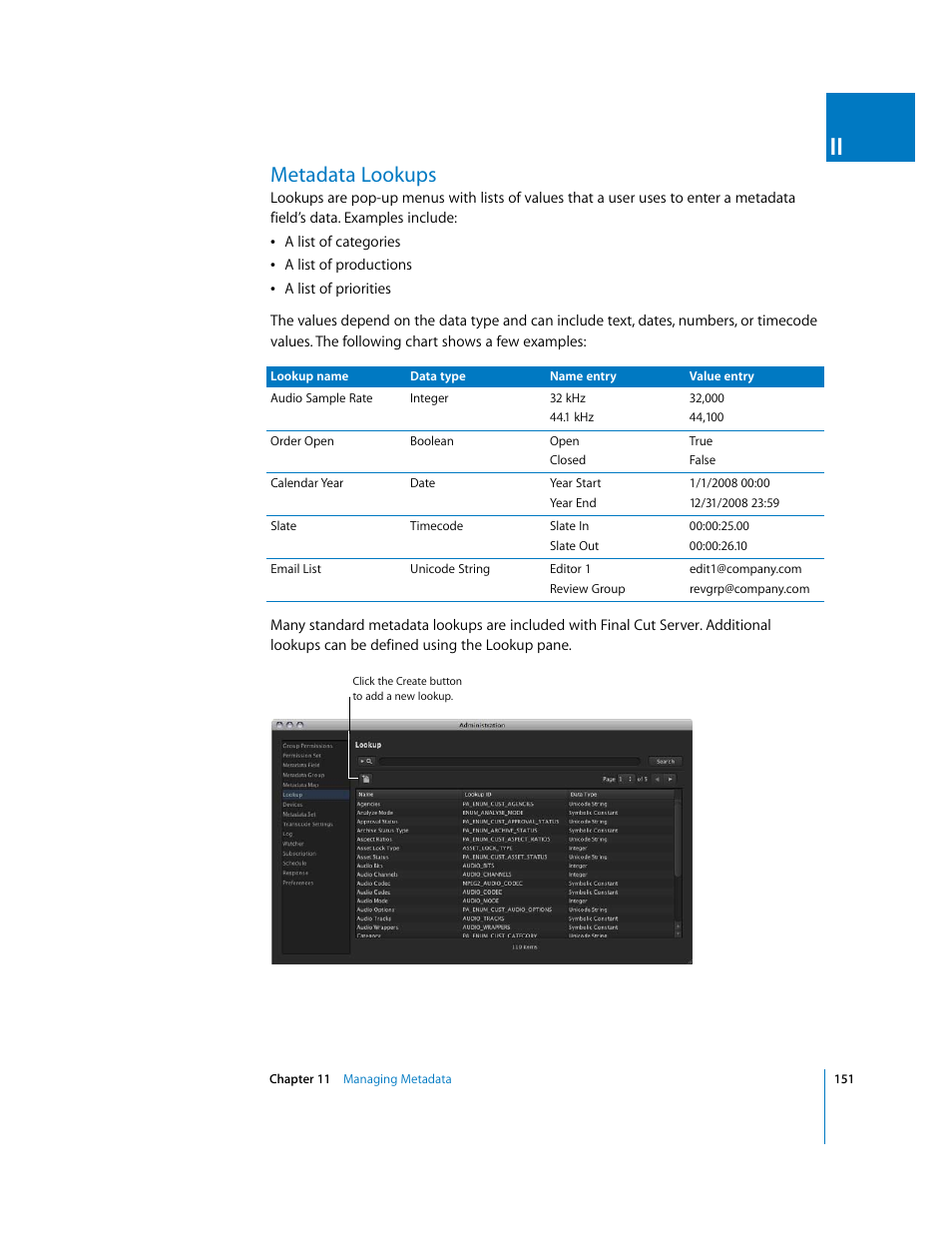Click the lookup list vertical scrollbar
Viewport: 952px width, 1233px height.
pos(679,839)
